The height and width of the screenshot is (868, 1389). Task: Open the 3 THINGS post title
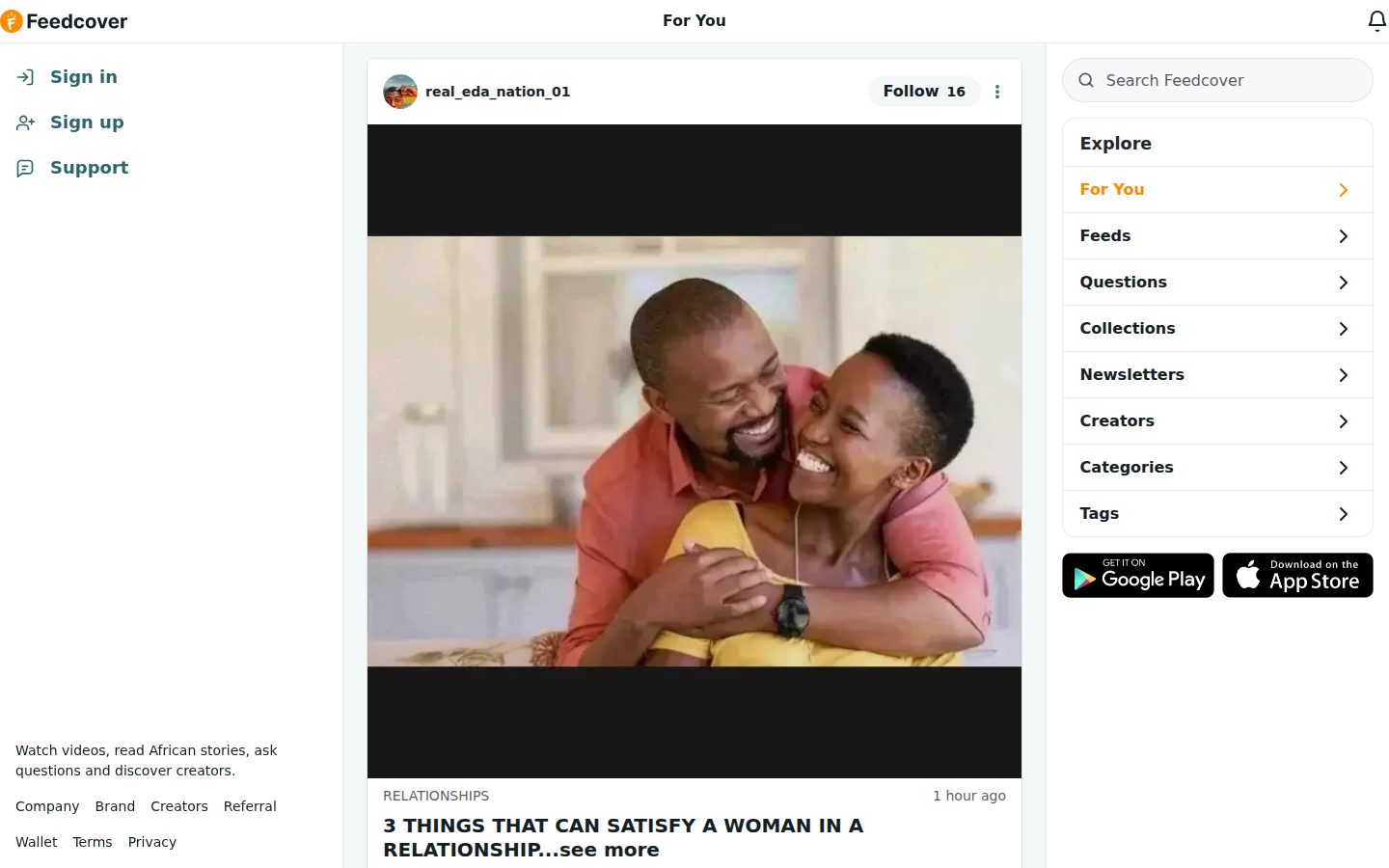(623, 837)
